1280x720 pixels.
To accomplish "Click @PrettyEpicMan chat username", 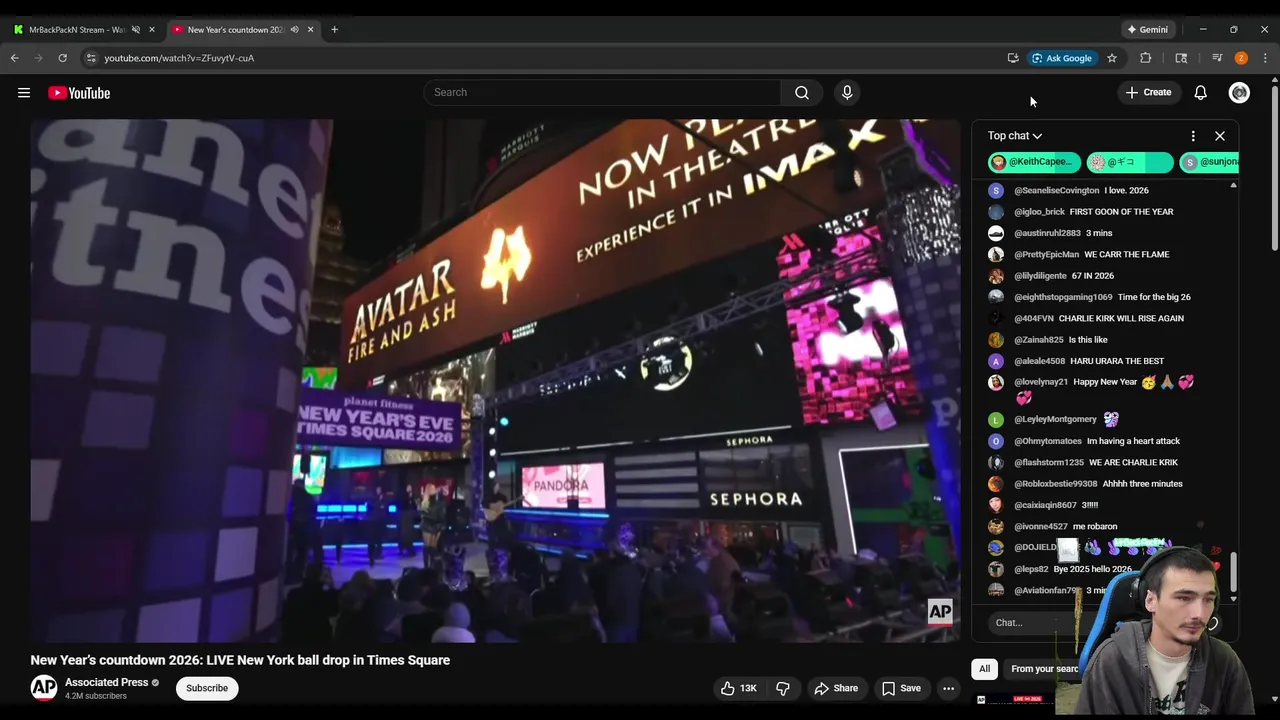I will point(1046,254).
